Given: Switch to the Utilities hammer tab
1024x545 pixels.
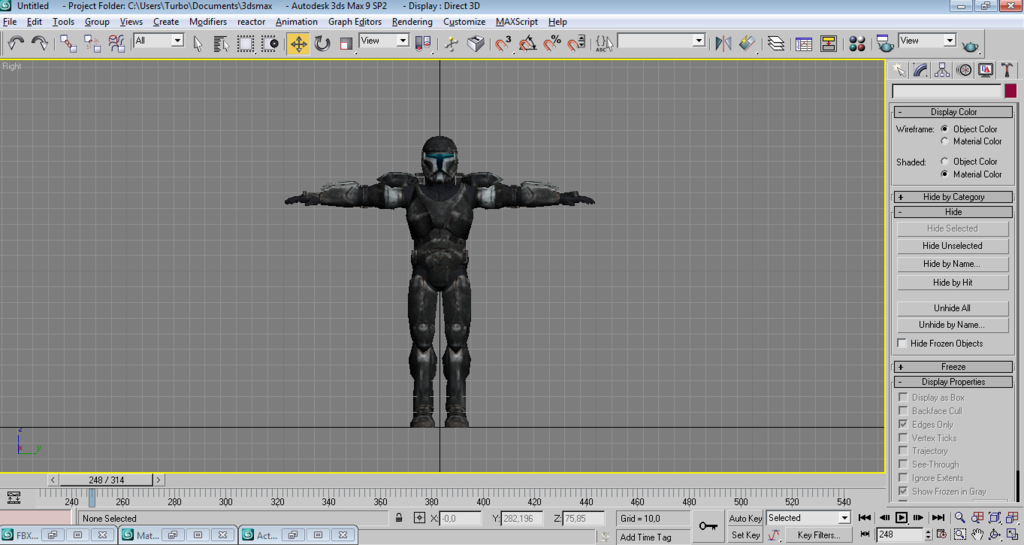Looking at the screenshot, I should (x=1007, y=70).
